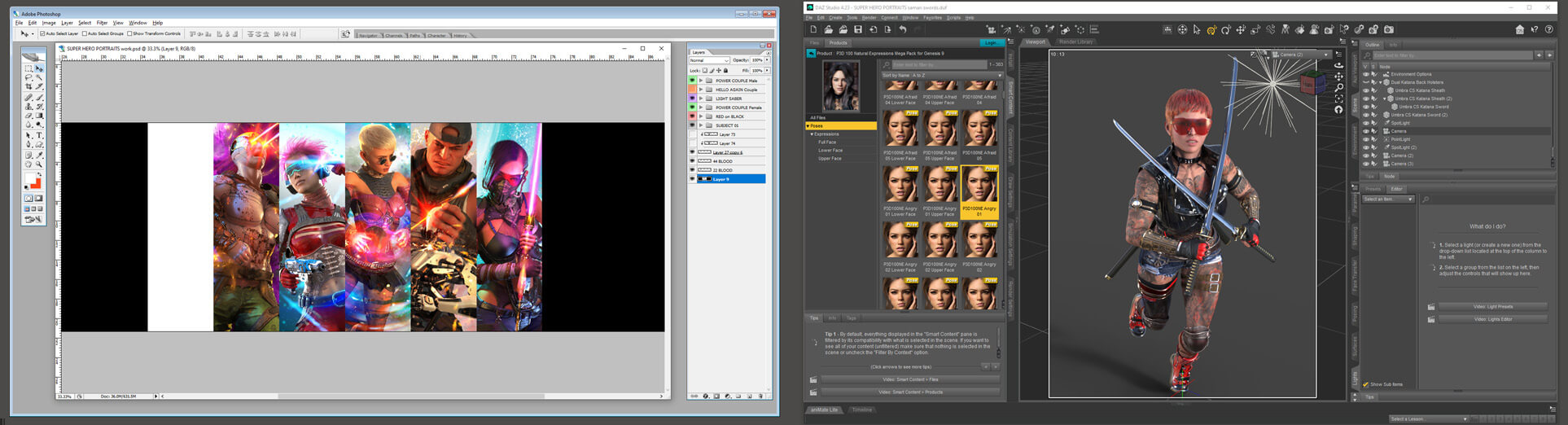Viewport: 1568px width, 425px height.
Task: Click the Undo arrow in DAZ Studio toolbar
Action: point(902,30)
